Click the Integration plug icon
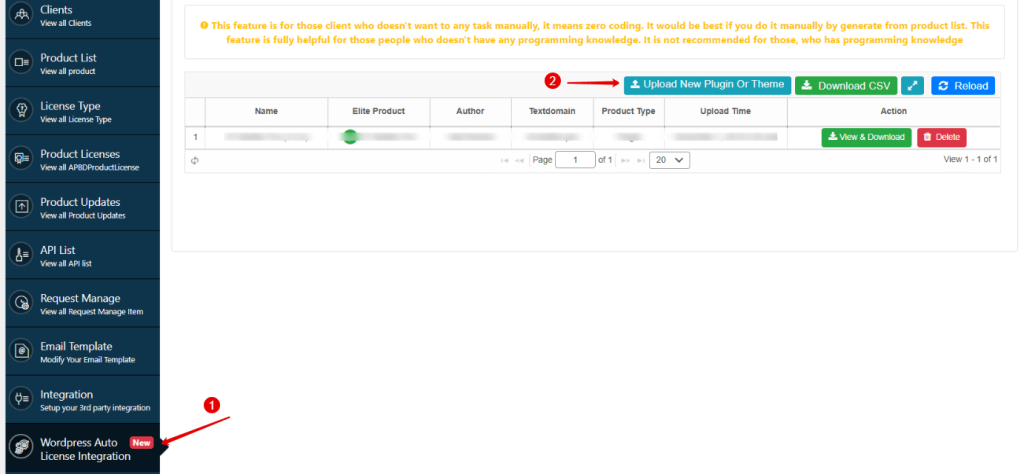The image size is (1024, 474). [x=21, y=399]
